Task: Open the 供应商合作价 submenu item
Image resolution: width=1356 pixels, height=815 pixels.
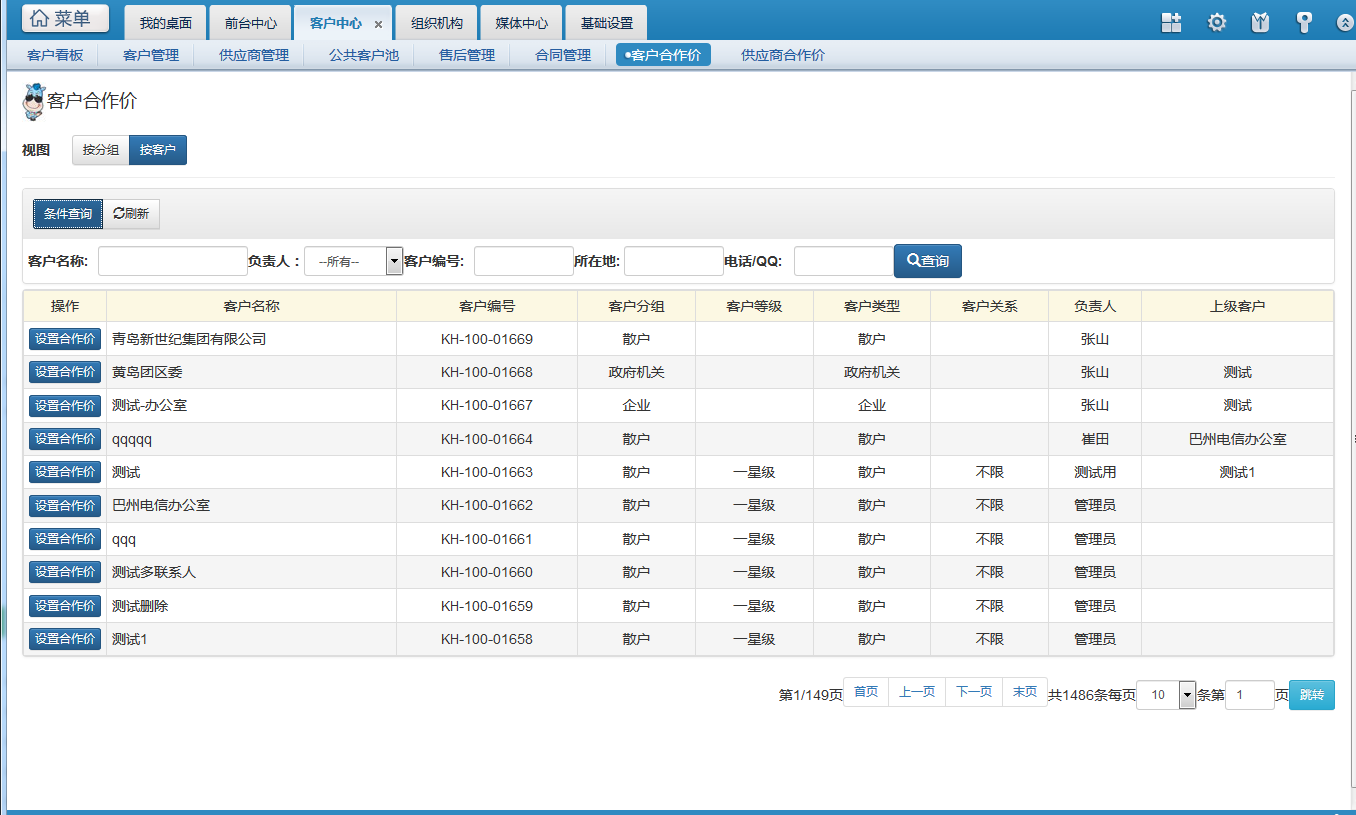Action: tap(783, 55)
